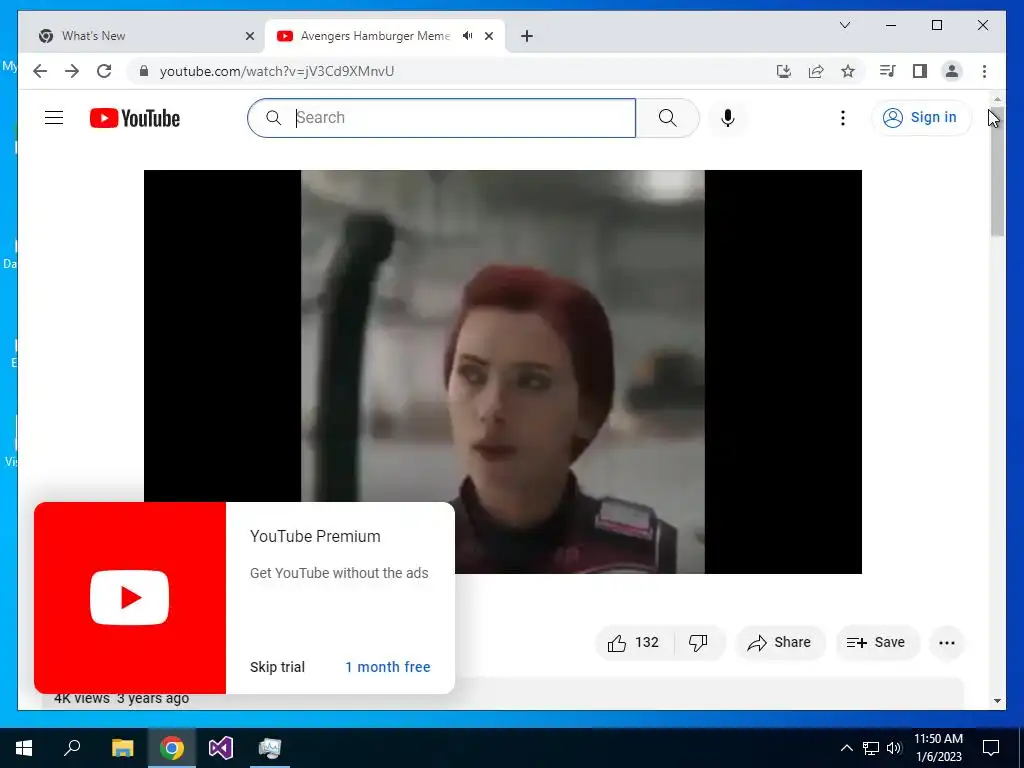1024x768 pixels.
Task: Open the YouTube guide hamburger menu
Action: point(54,118)
